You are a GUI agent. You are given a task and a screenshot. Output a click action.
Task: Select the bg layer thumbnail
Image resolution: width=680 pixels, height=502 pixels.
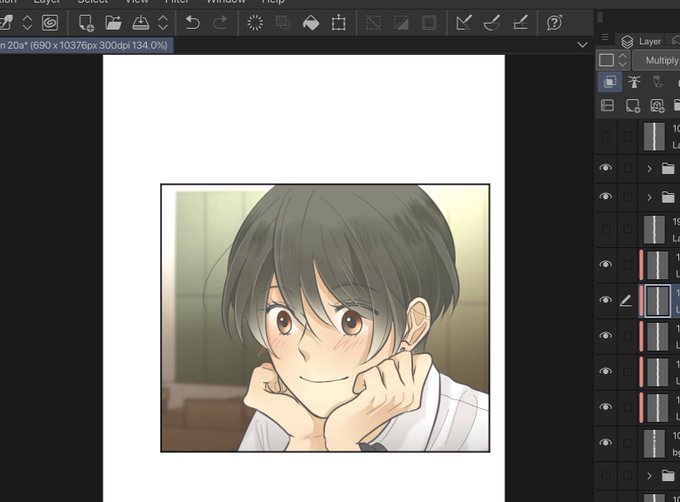[x=654, y=443]
